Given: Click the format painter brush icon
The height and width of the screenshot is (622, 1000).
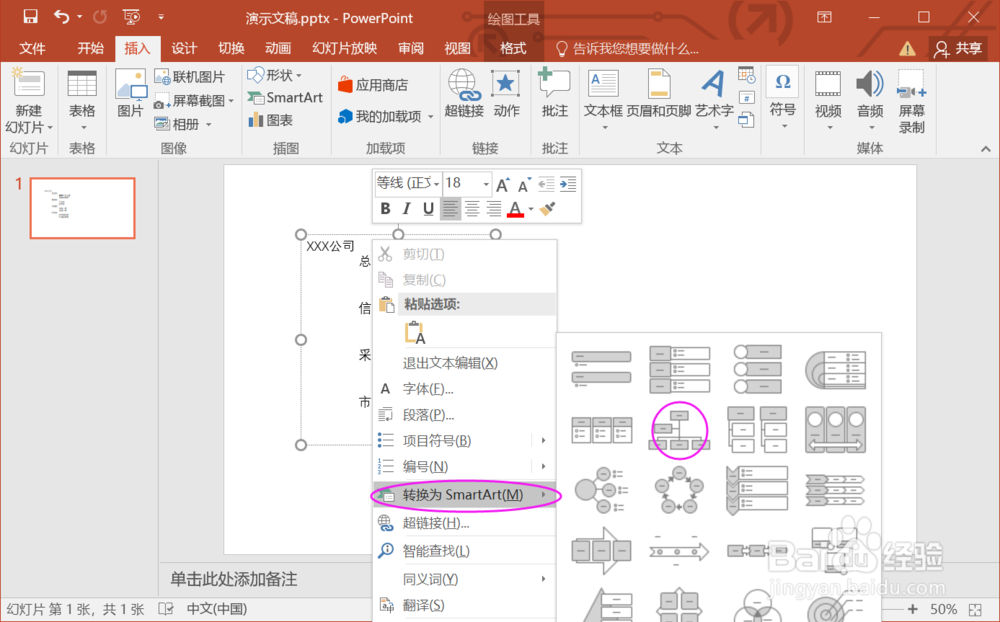Looking at the screenshot, I should click(547, 209).
